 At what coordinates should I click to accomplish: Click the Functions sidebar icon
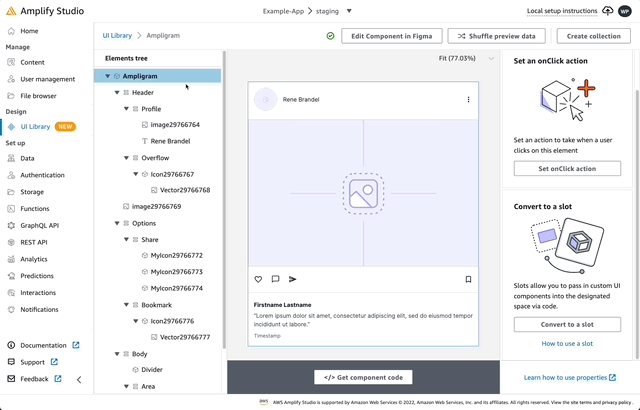tap(11, 208)
